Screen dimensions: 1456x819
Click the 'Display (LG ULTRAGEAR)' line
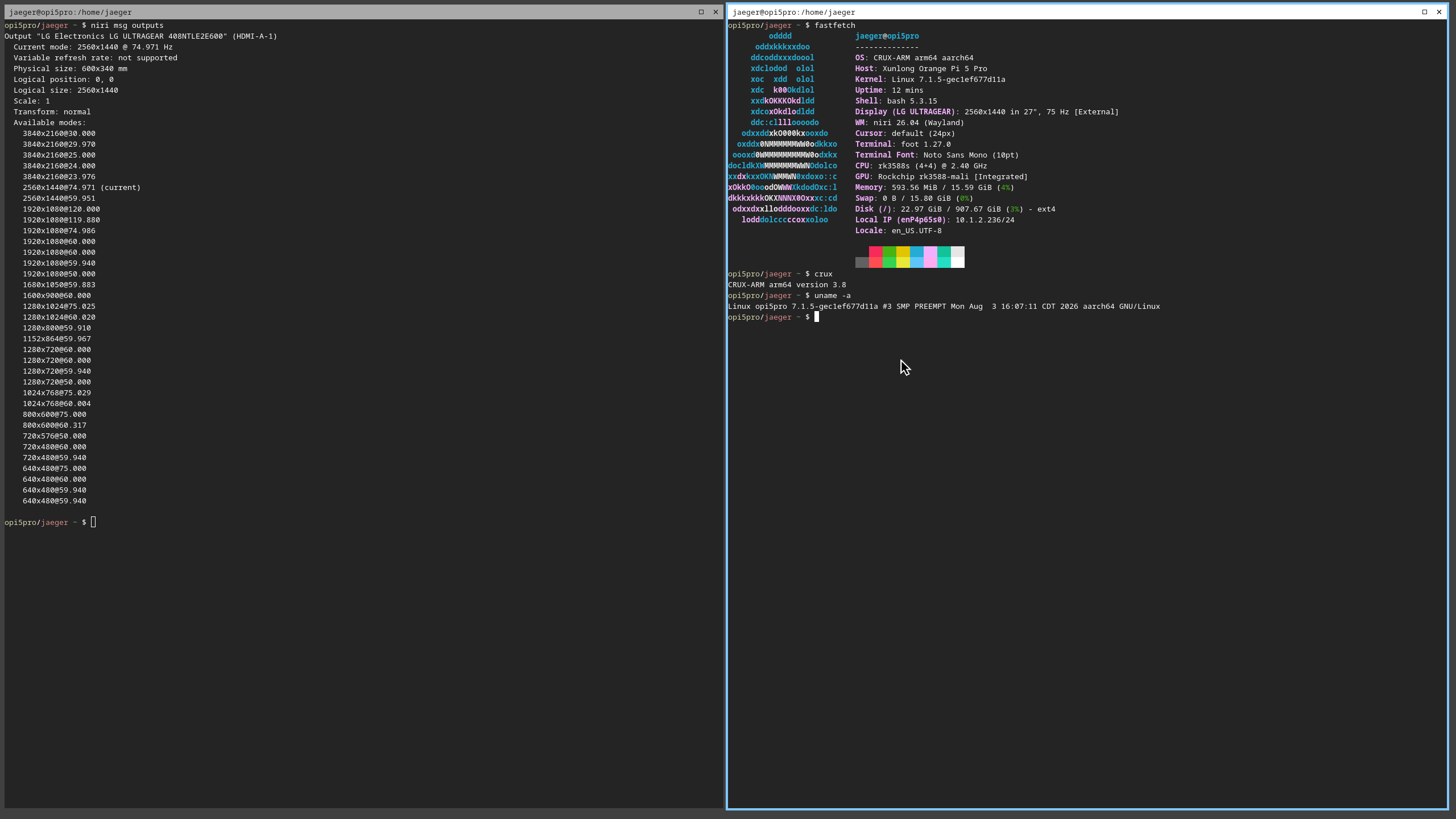[x=987, y=112]
